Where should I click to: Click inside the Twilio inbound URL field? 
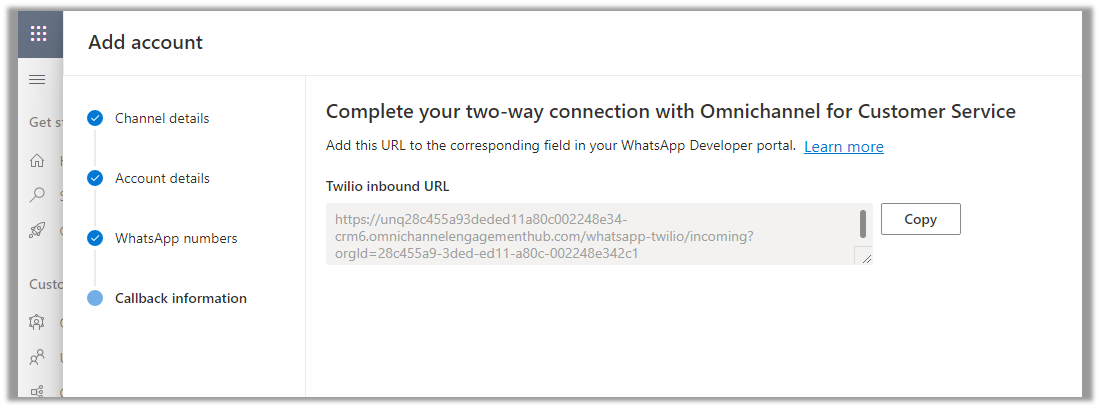[590, 236]
